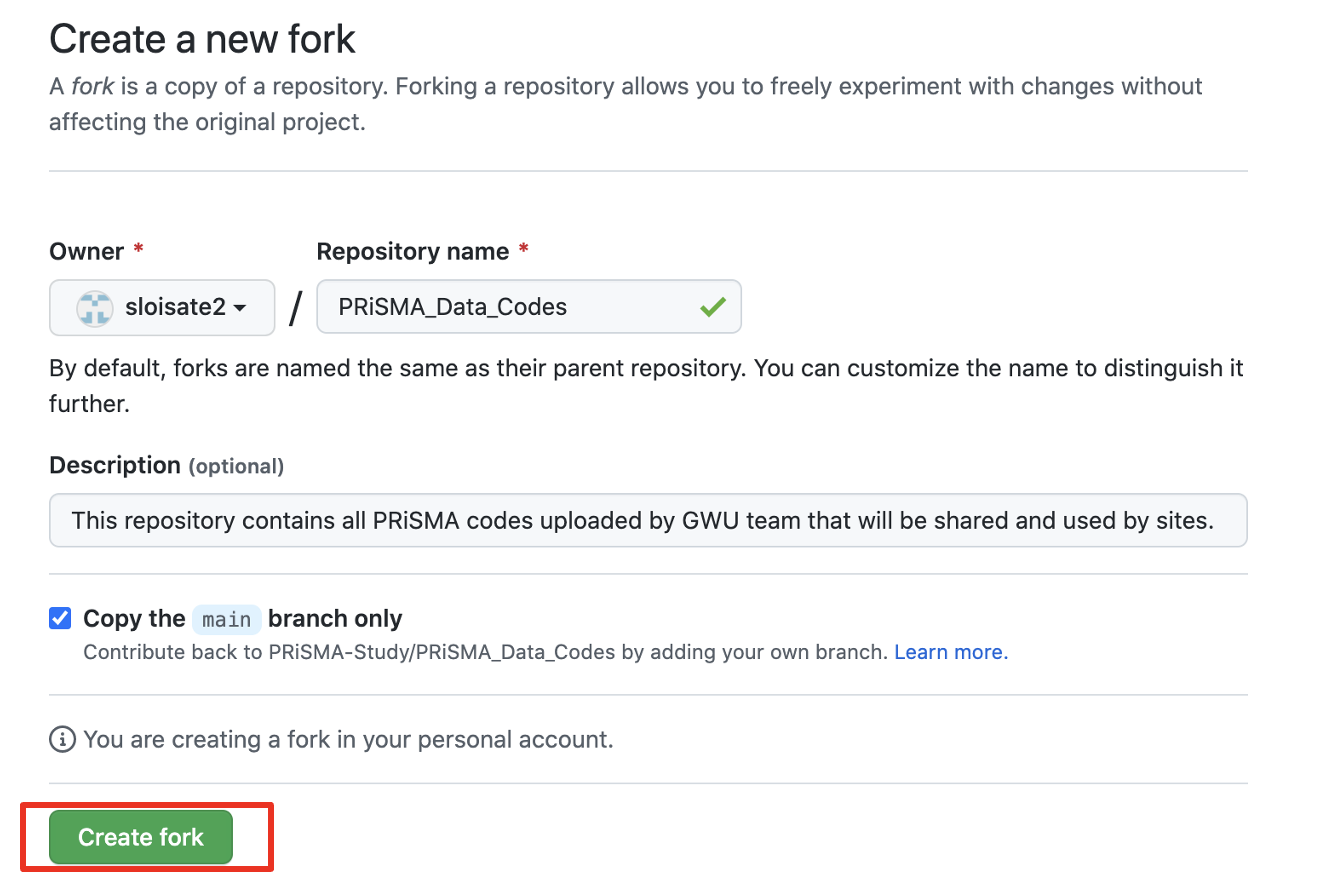Viewport: 1342px width, 886px height.
Task: Click the Create a new fork heading
Action: 202,38
